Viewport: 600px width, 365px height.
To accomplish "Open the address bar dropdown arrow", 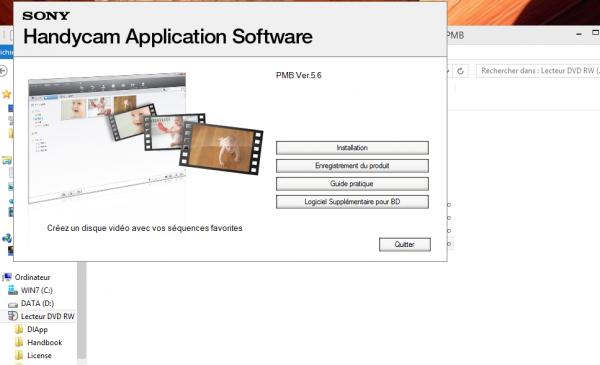I will pyautogui.click(x=447, y=71).
